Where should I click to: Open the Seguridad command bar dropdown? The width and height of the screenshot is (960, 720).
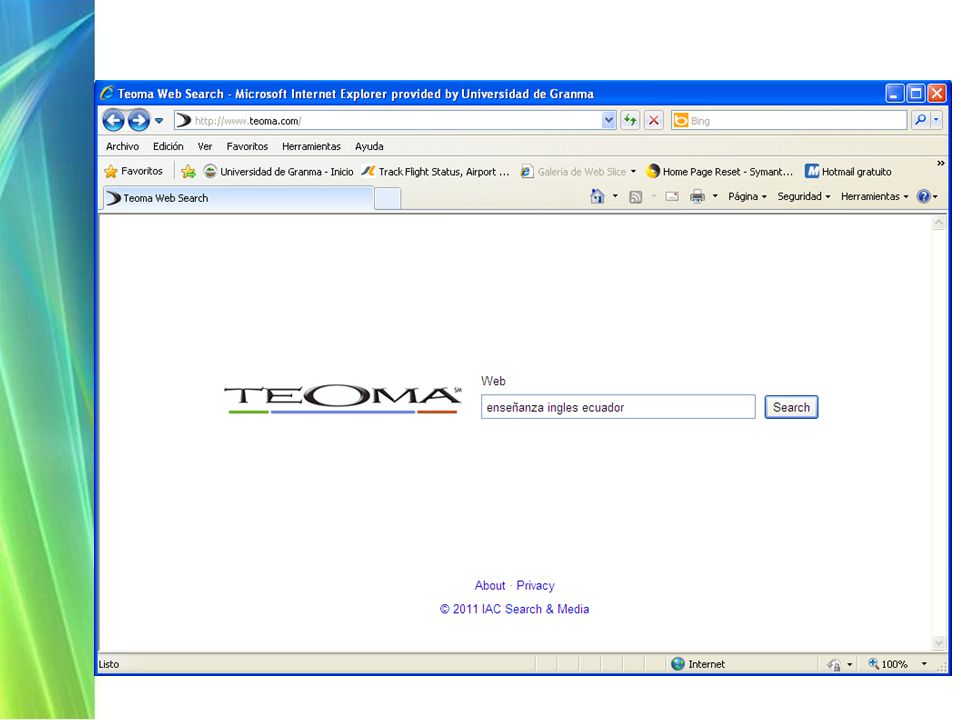tap(804, 197)
